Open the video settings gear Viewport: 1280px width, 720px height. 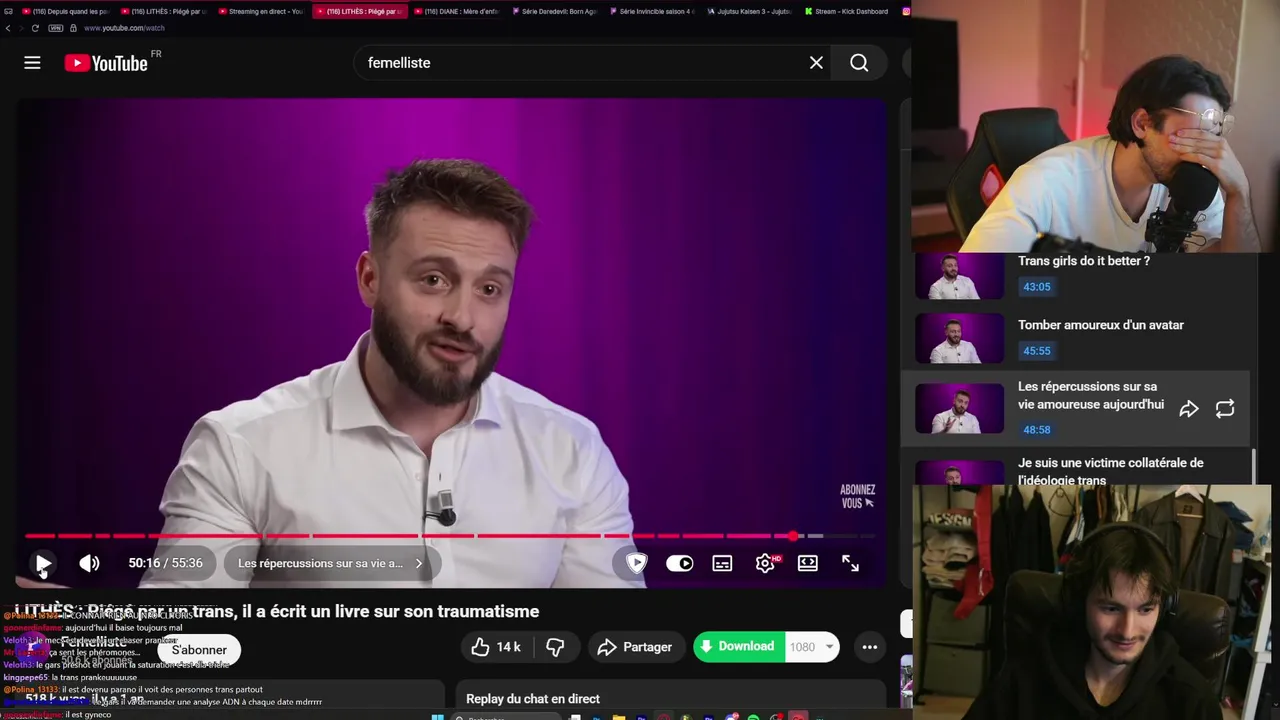(766, 564)
